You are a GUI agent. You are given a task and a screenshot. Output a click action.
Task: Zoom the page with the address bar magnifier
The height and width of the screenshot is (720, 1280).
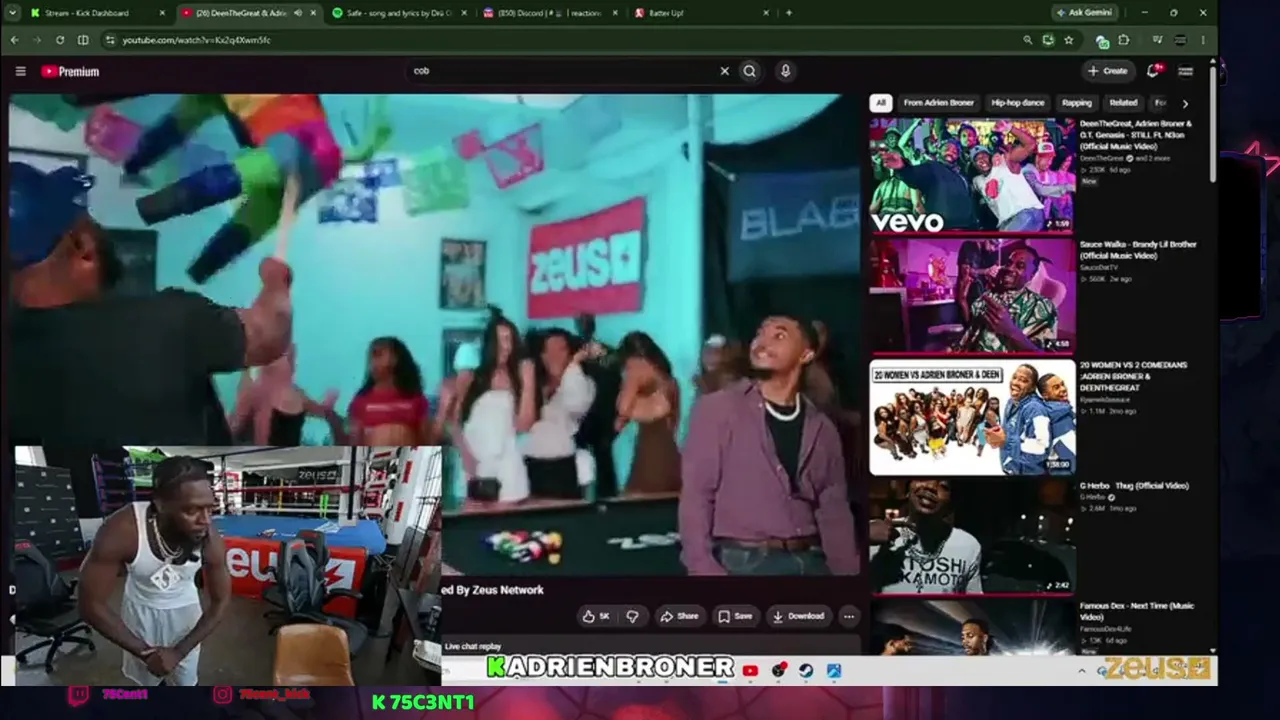tap(1027, 40)
